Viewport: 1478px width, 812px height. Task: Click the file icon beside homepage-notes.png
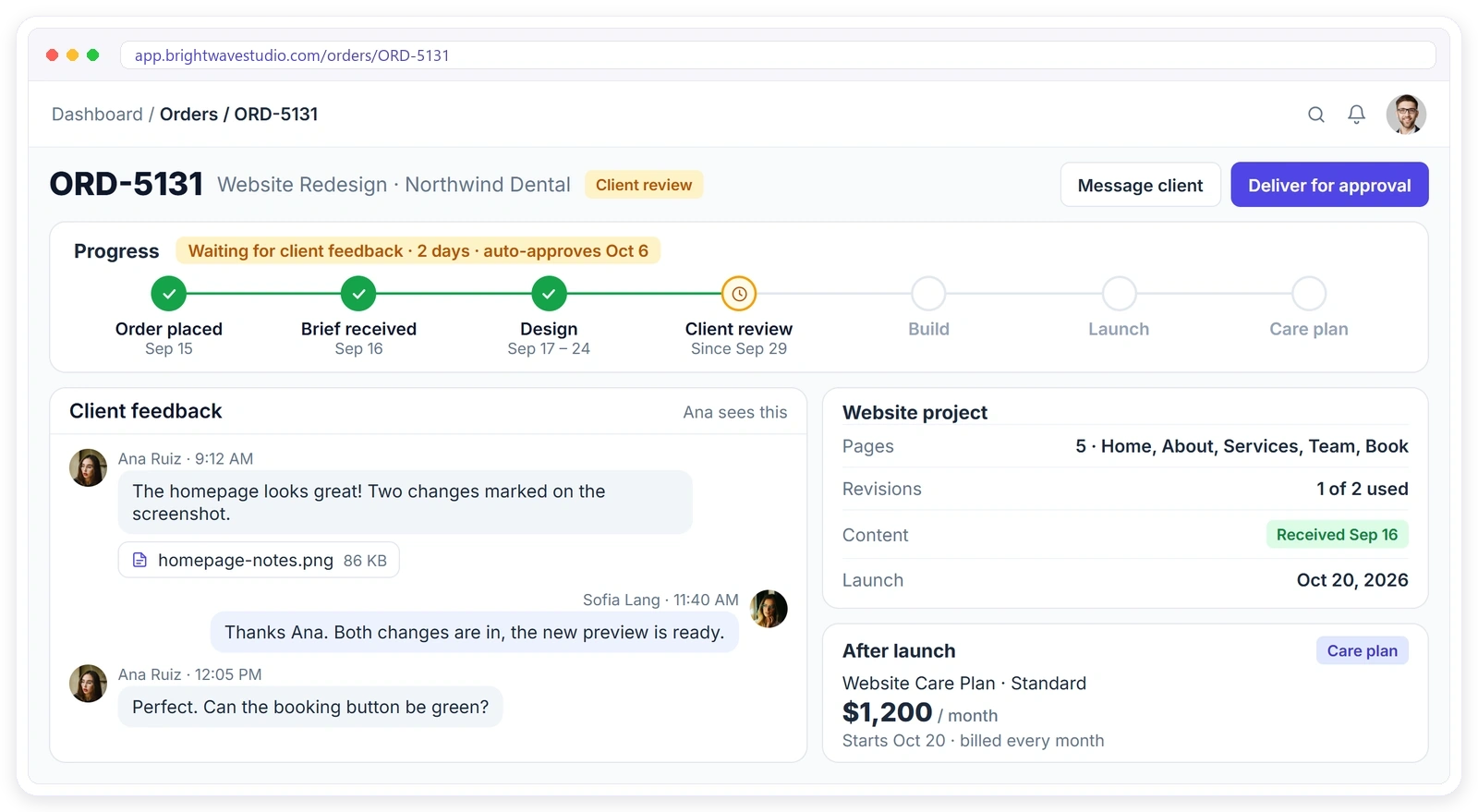tap(140, 560)
